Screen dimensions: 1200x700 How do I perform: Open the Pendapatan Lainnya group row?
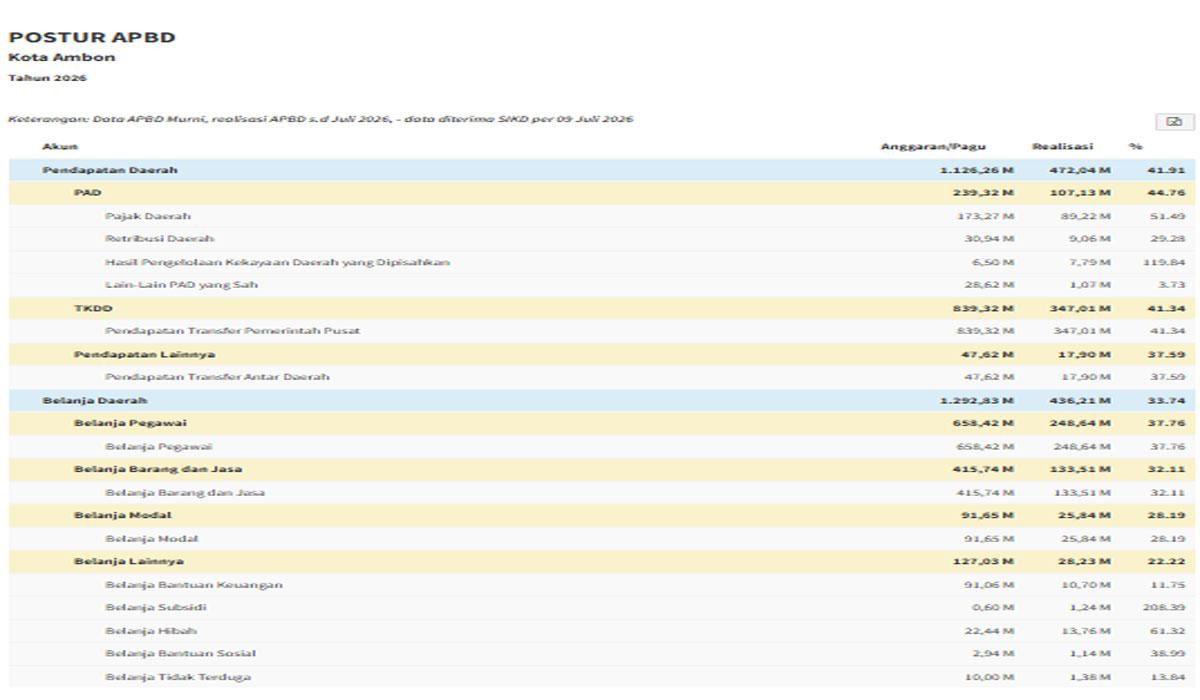[x=602, y=354]
